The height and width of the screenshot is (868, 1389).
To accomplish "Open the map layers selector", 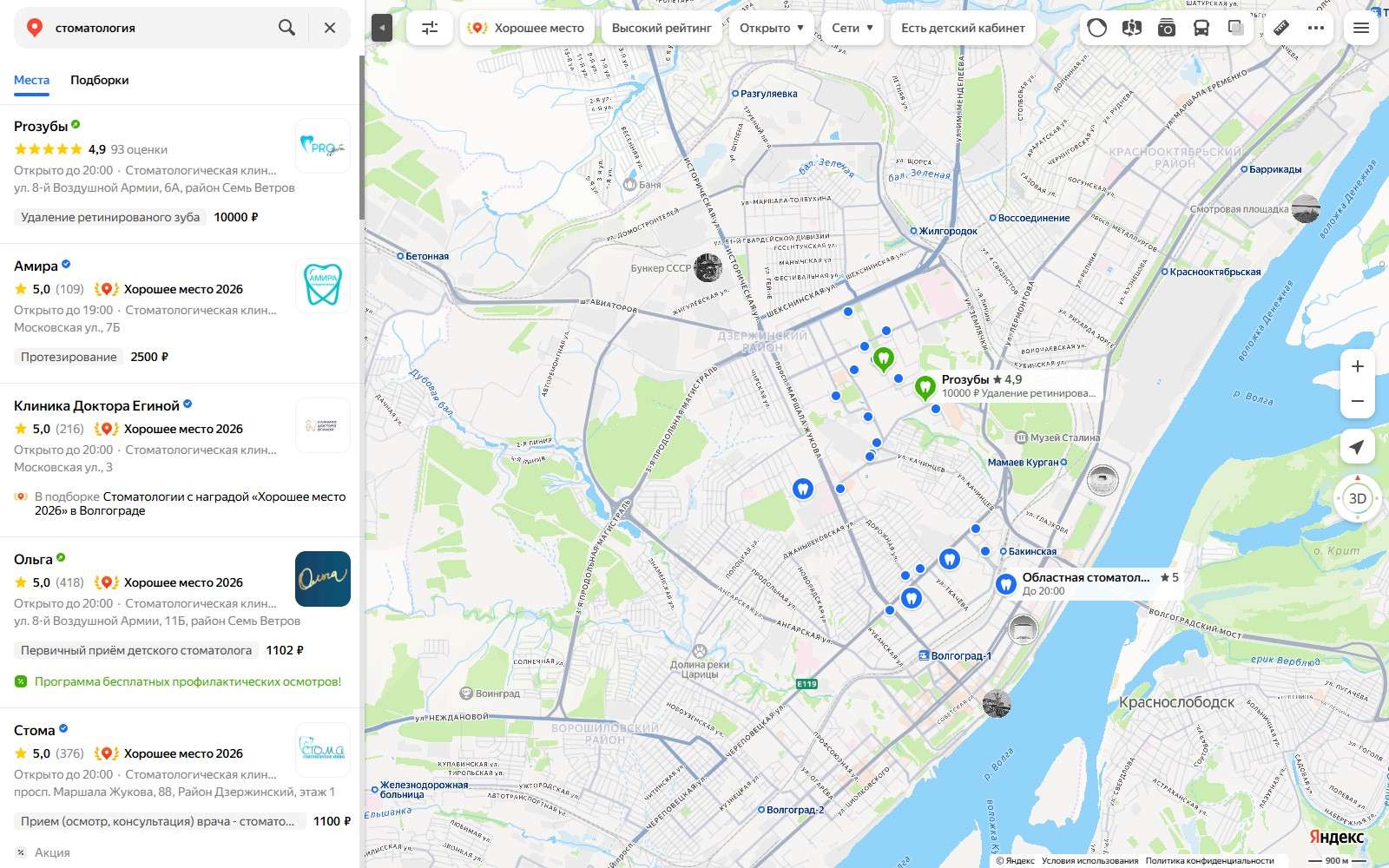I will [x=1236, y=28].
